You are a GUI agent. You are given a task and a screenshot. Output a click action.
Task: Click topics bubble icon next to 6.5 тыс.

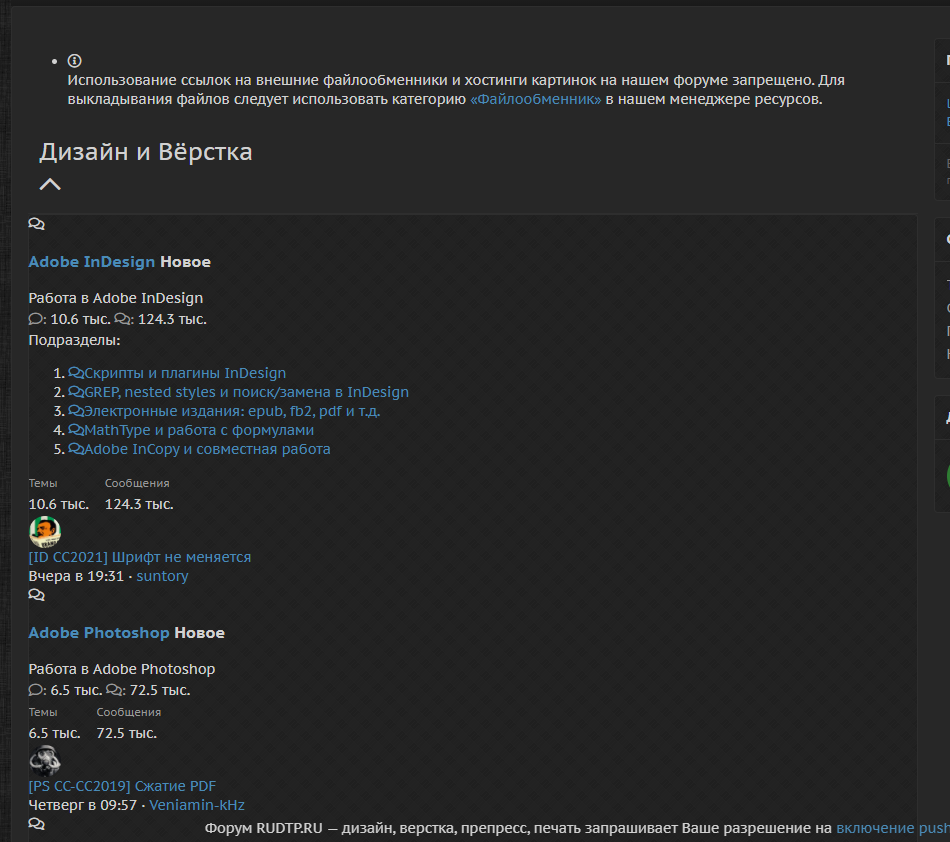(x=36, y=690)
